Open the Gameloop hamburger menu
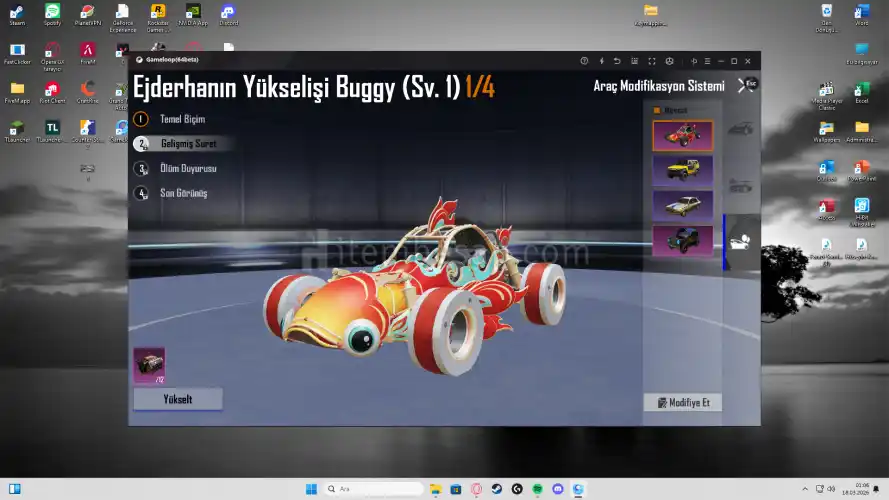 (x=706, y=61)
